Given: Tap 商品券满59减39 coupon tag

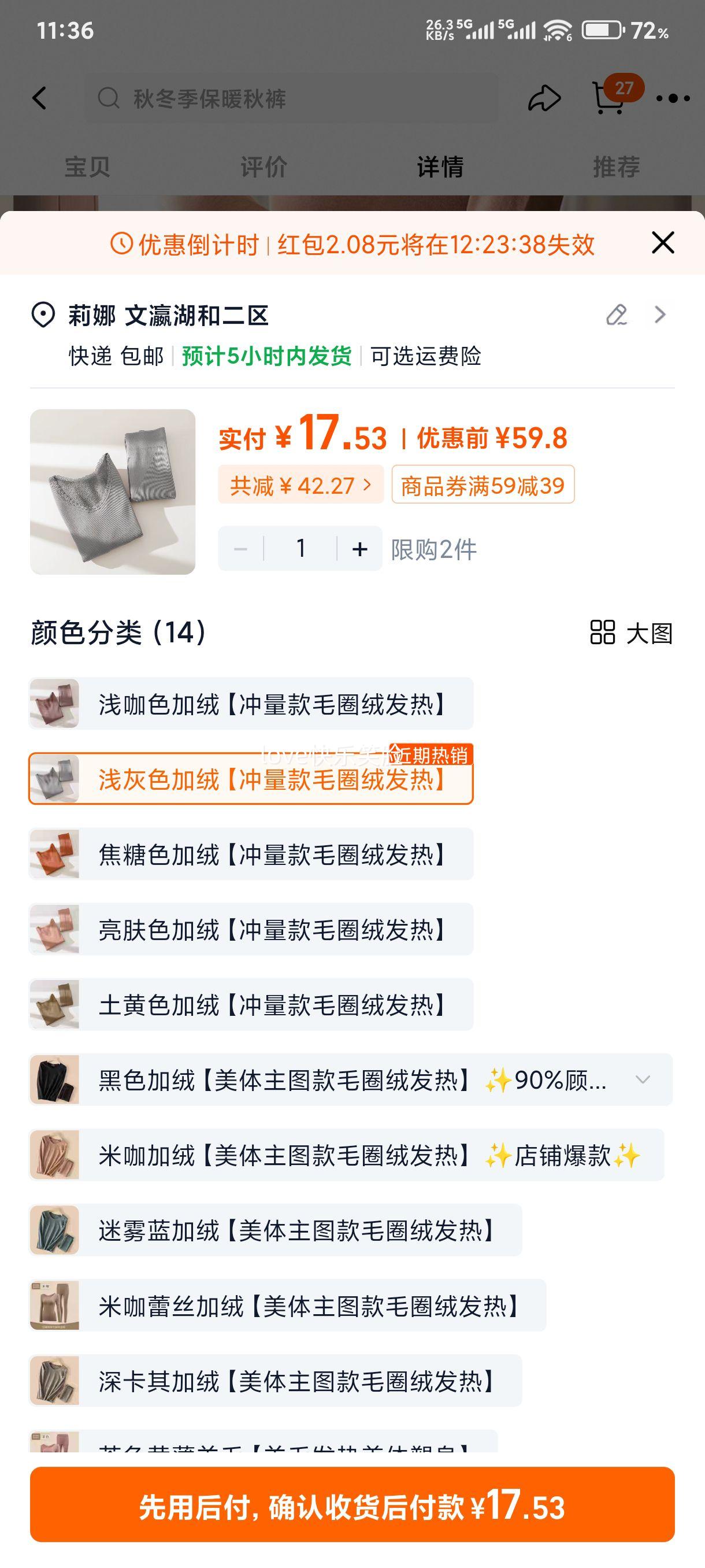Looking at the screenshot, I should click(x=483, y=485).
